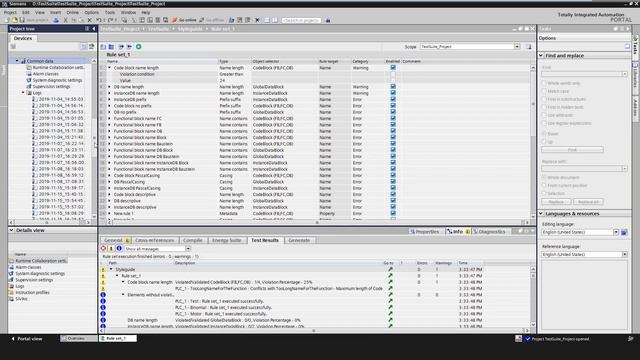640x360 pixels.
Task: Click the red errors filter icon
Action: tap(103, 249)
